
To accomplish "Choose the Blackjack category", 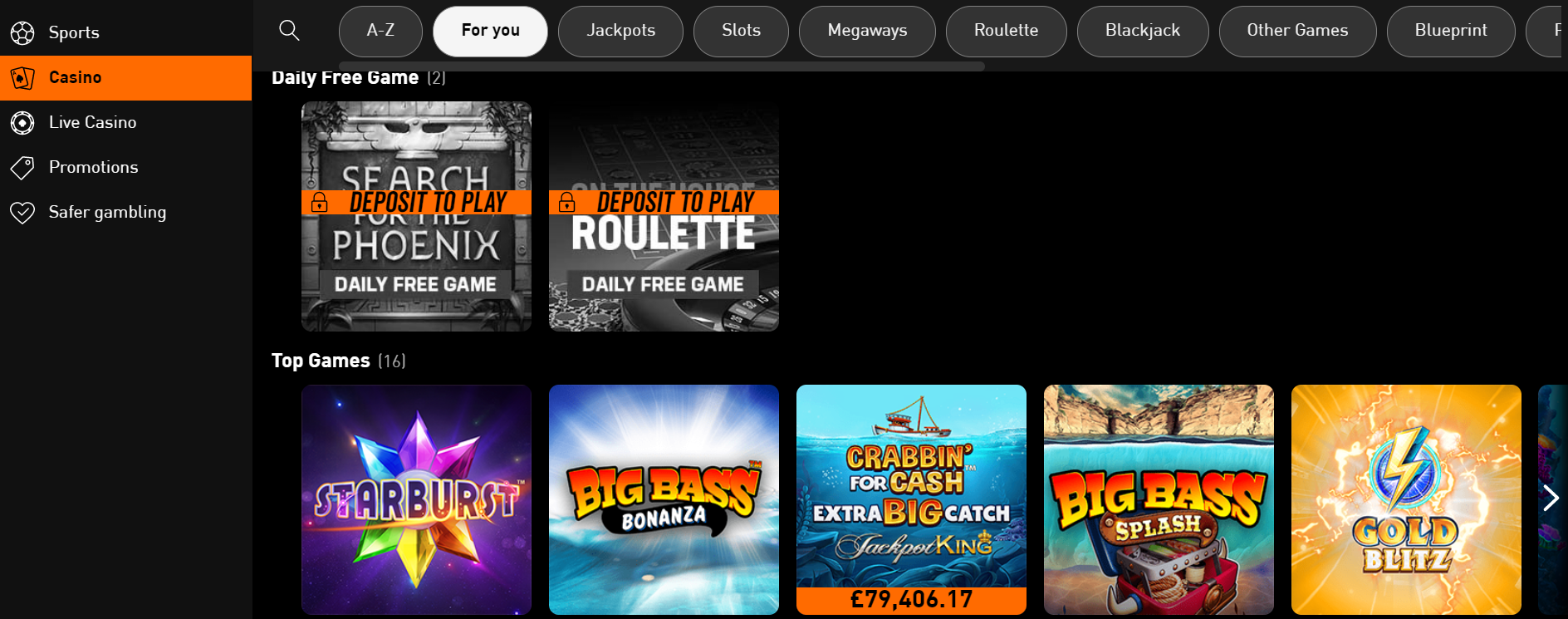I will pos(1142,32).
